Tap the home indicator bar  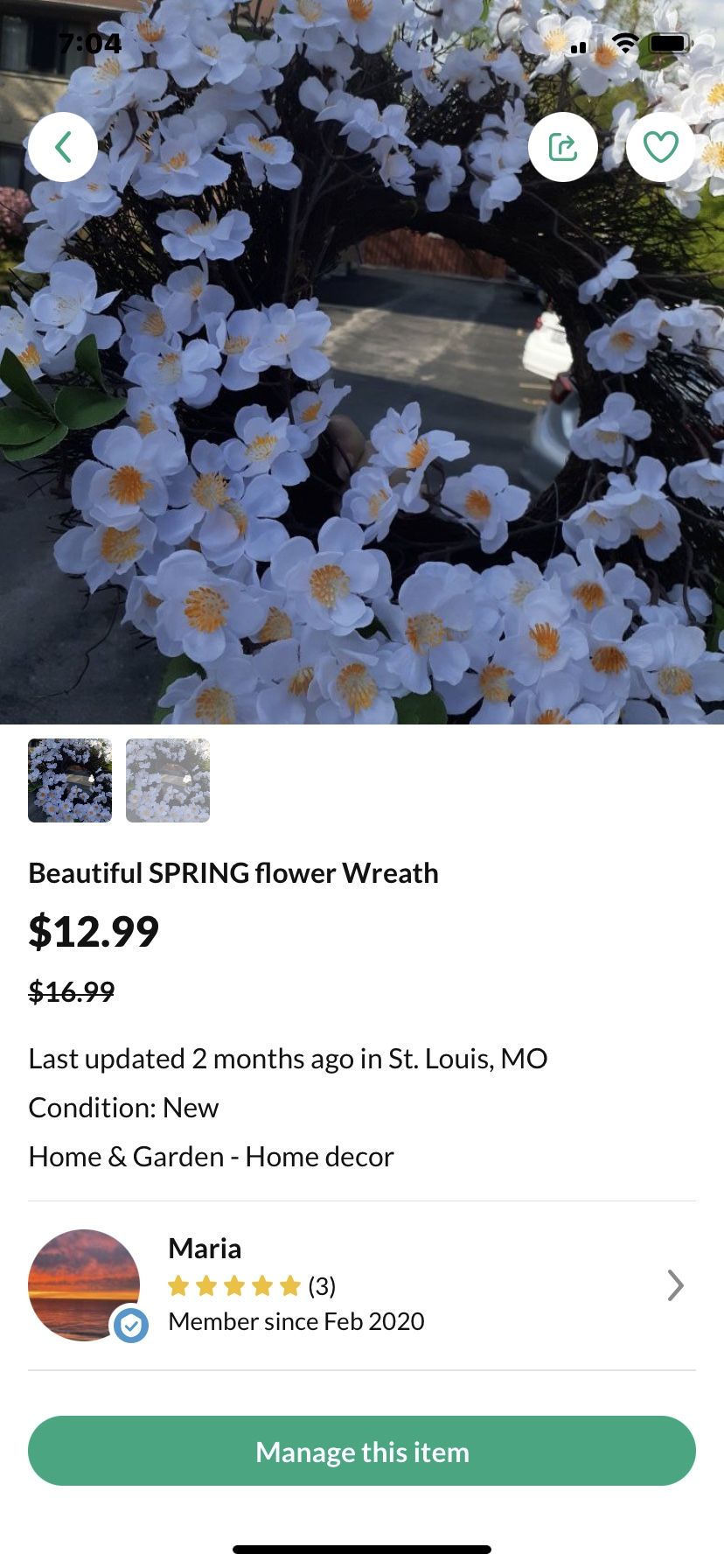pos(362,1550)
